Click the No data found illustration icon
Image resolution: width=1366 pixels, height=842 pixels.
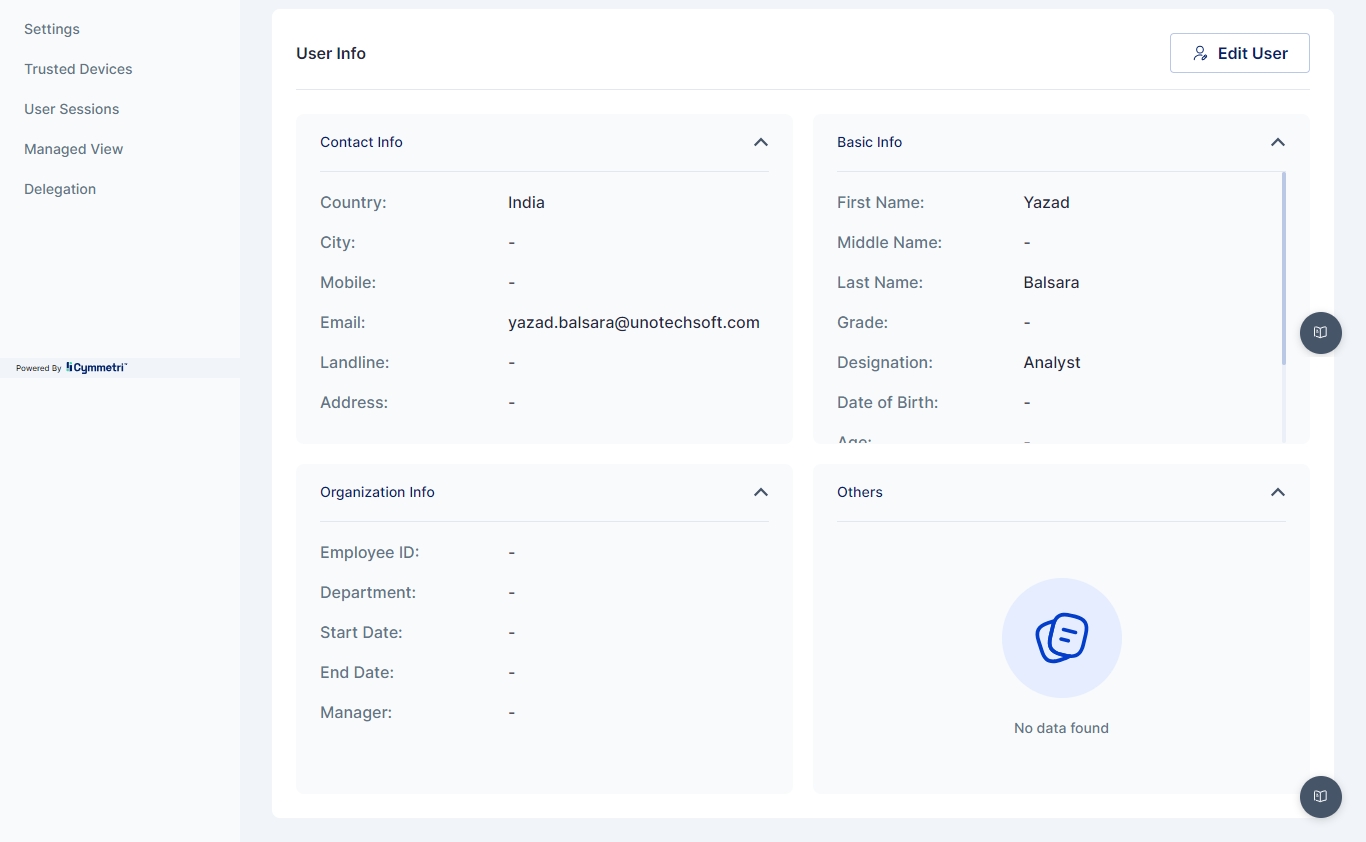pyautogui.click(x=1061, y=638)
